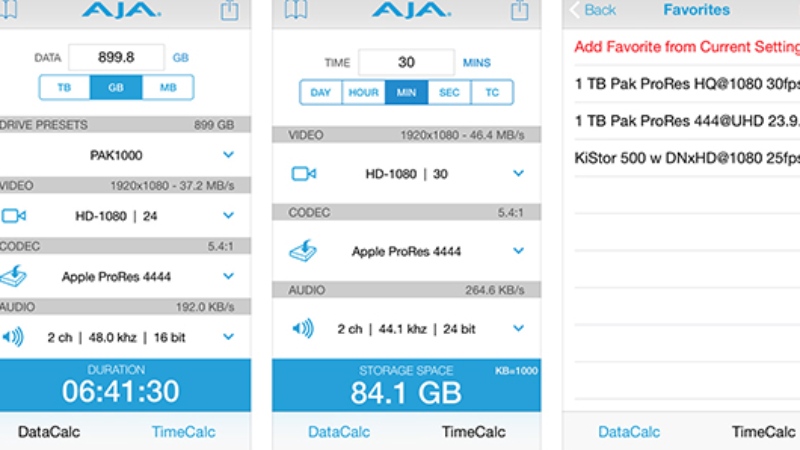Open the HD-1080 | 24 video format dropdown
800x450 pixels.
point(228,215)
